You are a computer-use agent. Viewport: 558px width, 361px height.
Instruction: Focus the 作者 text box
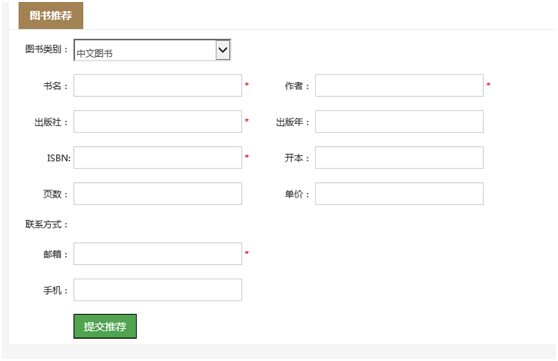click(399, 85)
